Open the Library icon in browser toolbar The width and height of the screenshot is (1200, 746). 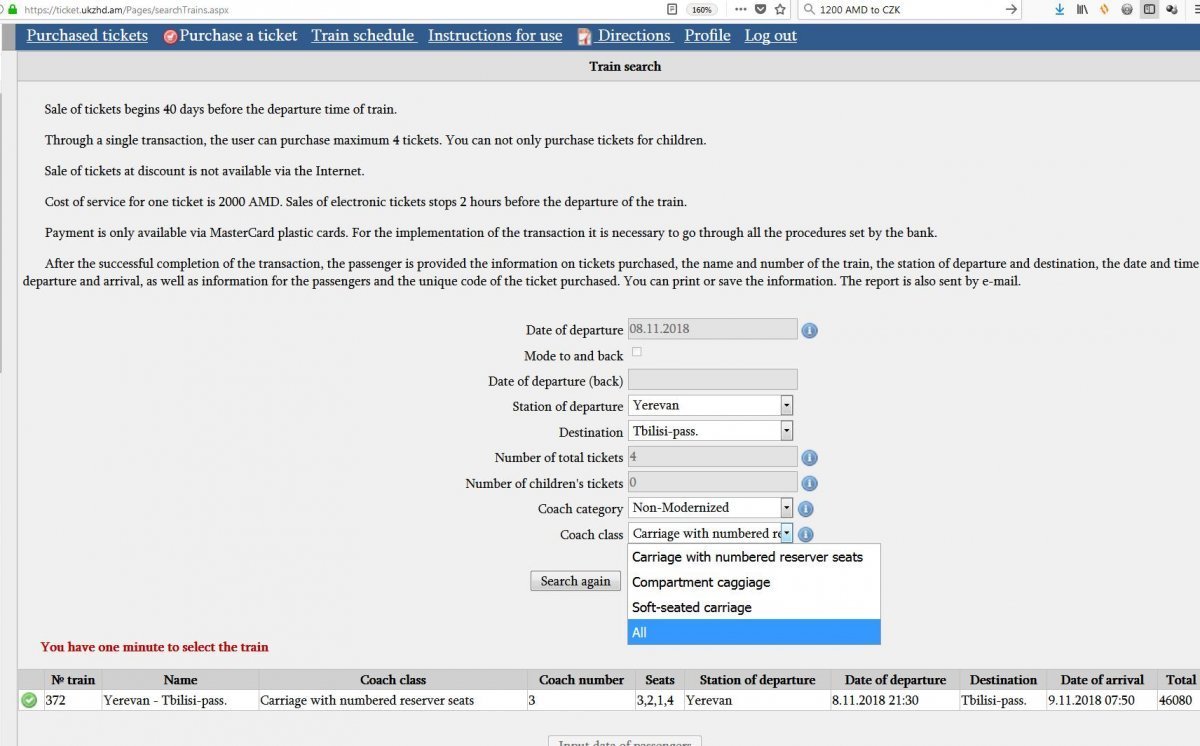(x=1082, y=9)
